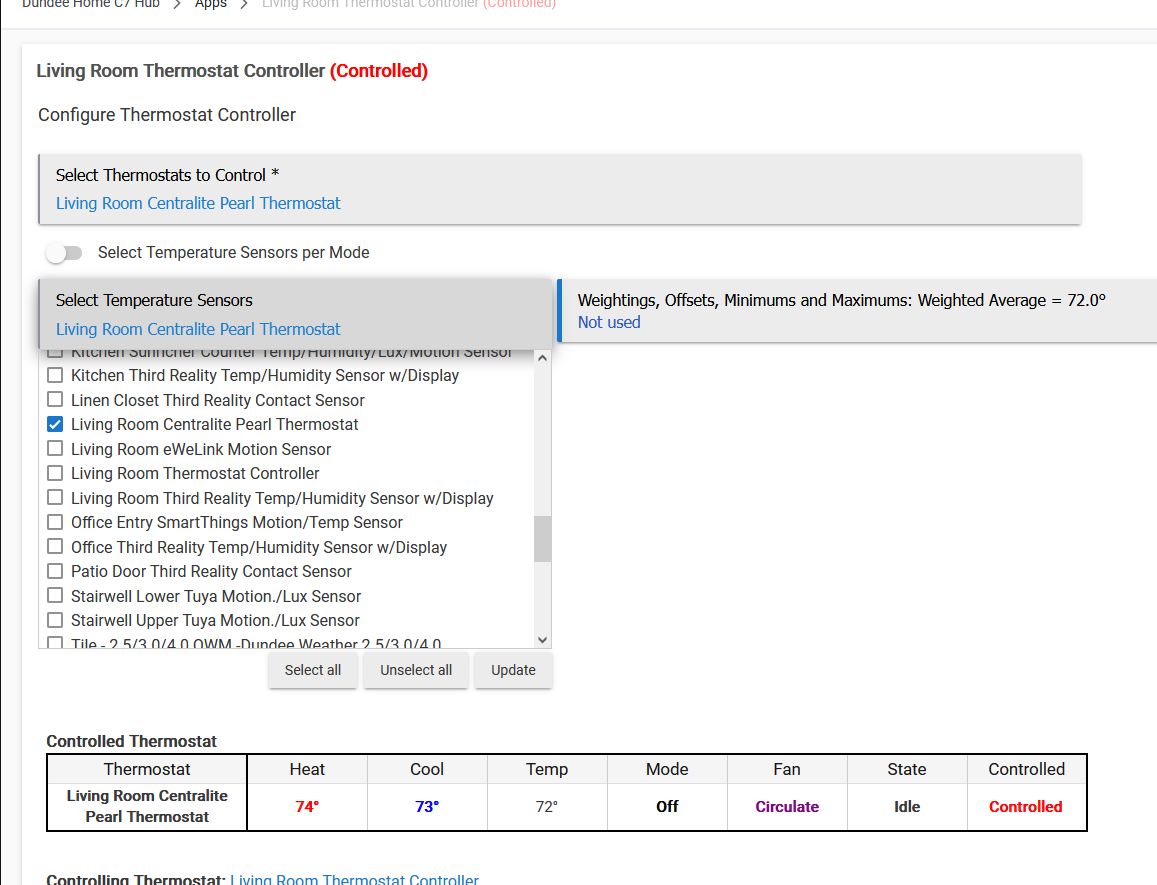Click the Fan column header
Image resolution: width=1157 pixels, height=885 pixels.
coord(787,769)
